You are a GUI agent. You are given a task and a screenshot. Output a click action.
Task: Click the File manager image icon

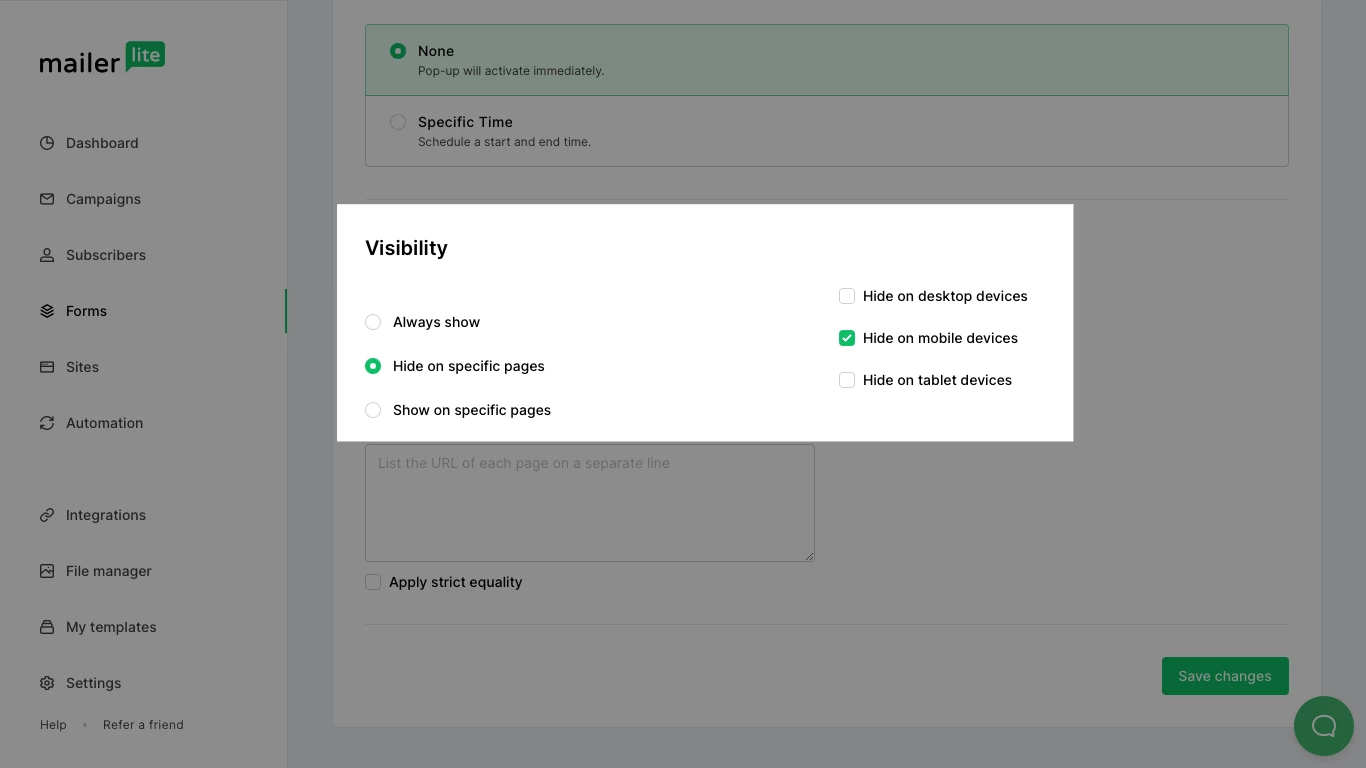47,571
